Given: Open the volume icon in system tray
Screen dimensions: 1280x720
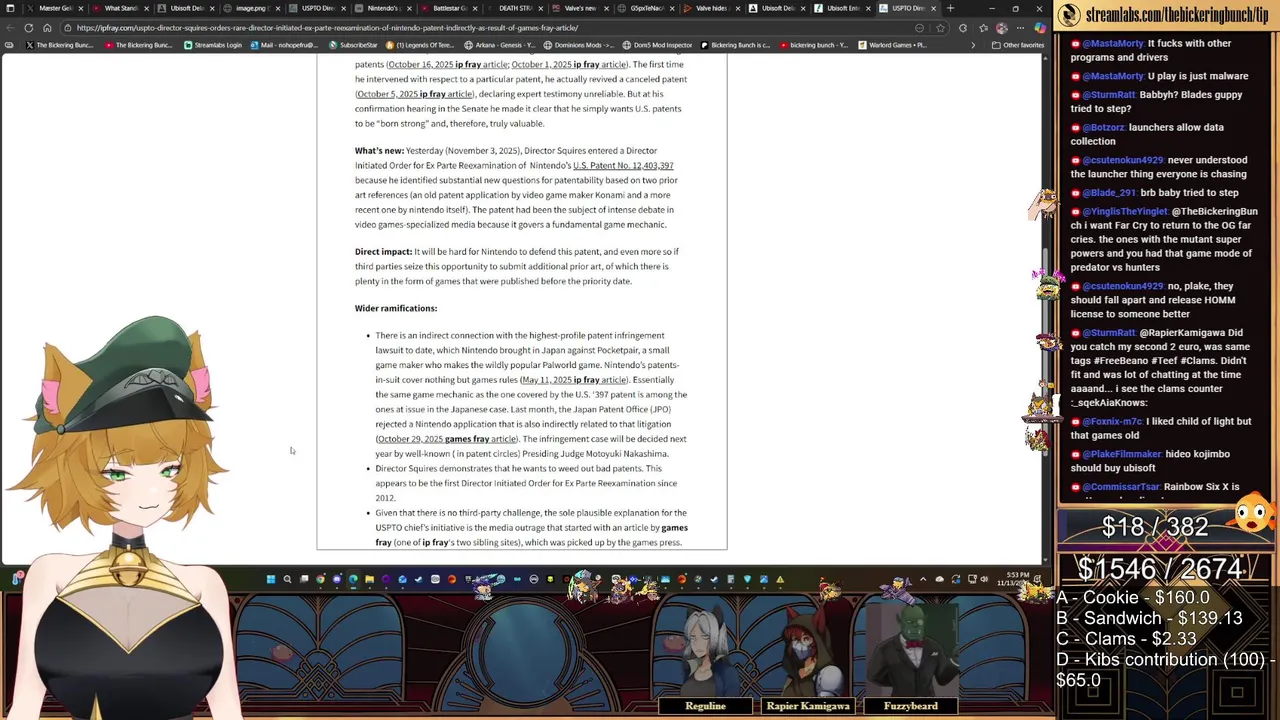Looking at the screenshot, I should 984,579.
